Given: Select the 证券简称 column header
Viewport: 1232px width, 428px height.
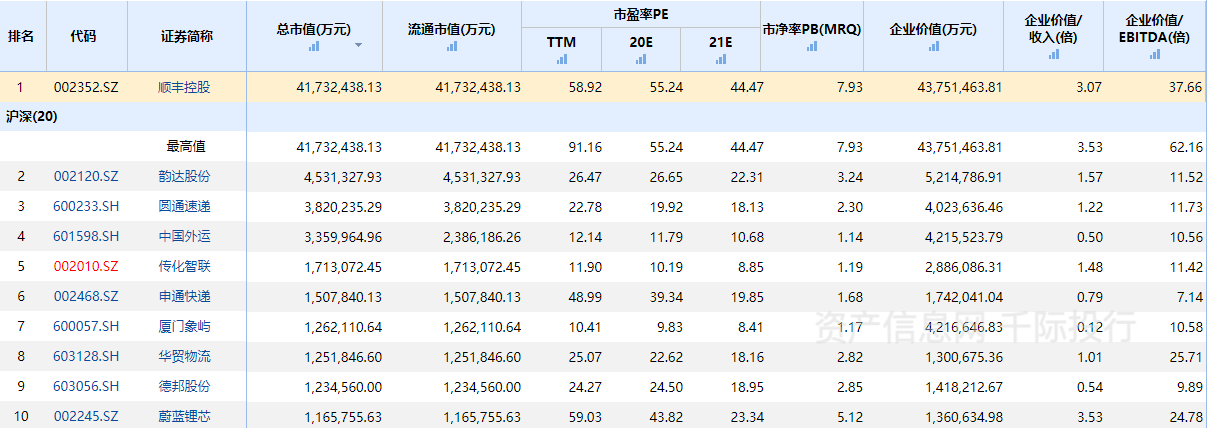Looking at the screenshot, I should point(187,36).
